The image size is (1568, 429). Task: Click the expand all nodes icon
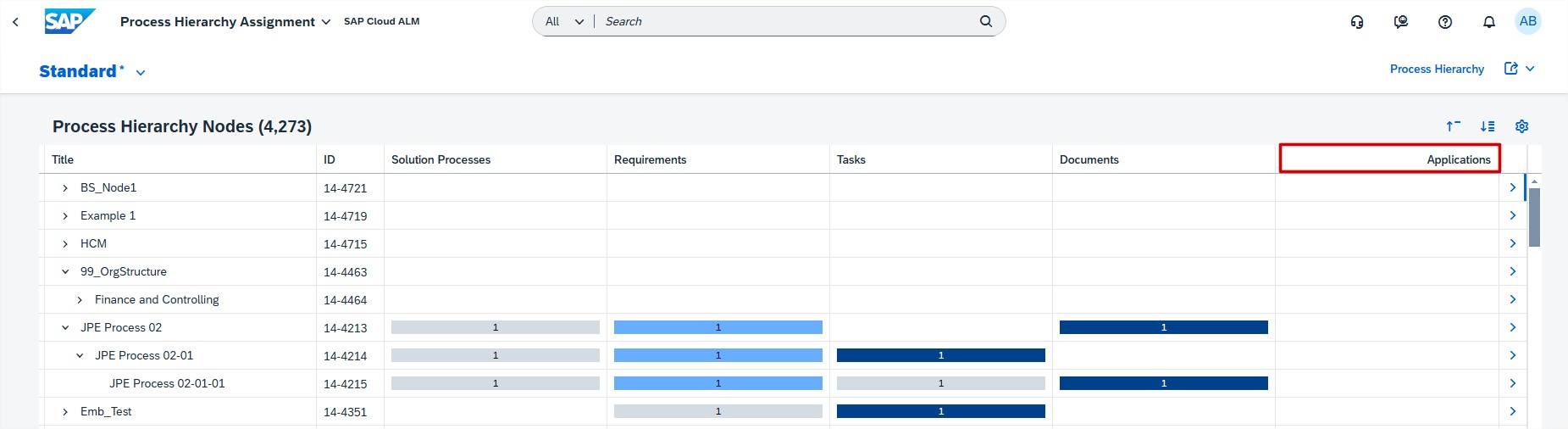click(x=1487, y=126)
